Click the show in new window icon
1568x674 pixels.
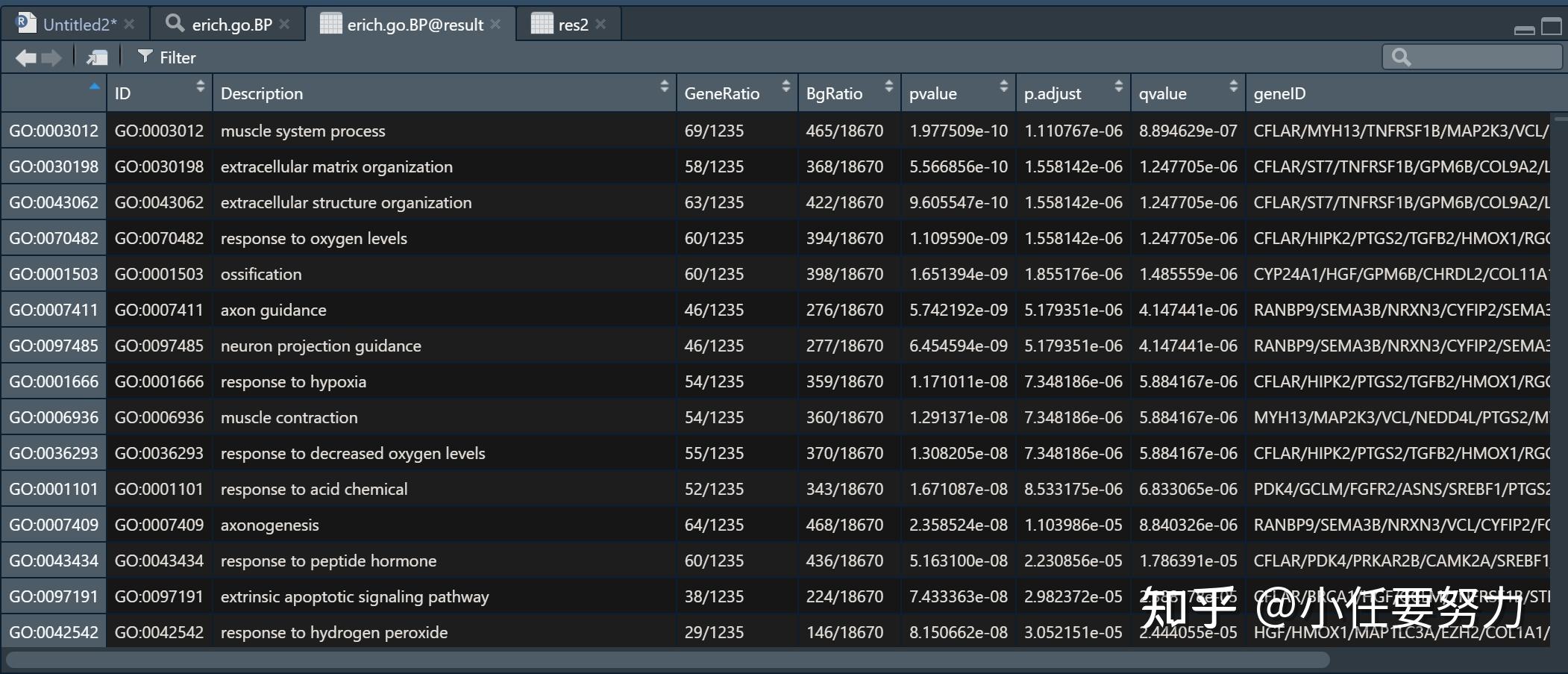coord(97,57)
